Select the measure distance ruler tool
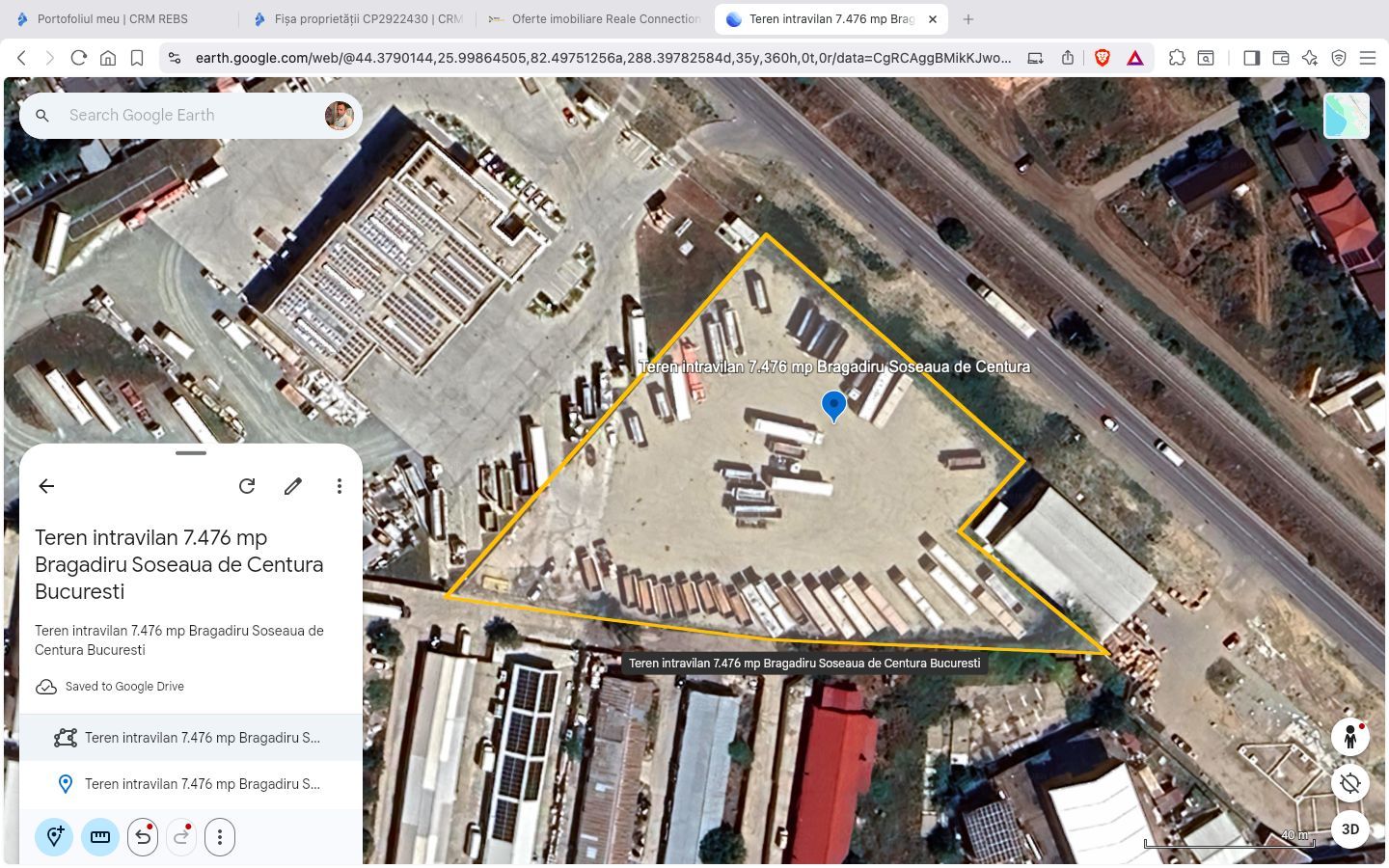Image resolution: width=1389 pixels, height=868 pixels. click(x=100, y=837)
